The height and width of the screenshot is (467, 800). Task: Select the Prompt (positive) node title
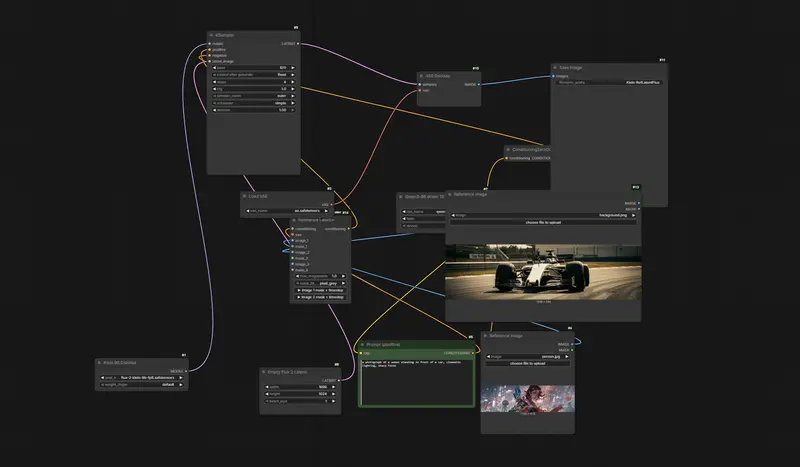(383, 345)
